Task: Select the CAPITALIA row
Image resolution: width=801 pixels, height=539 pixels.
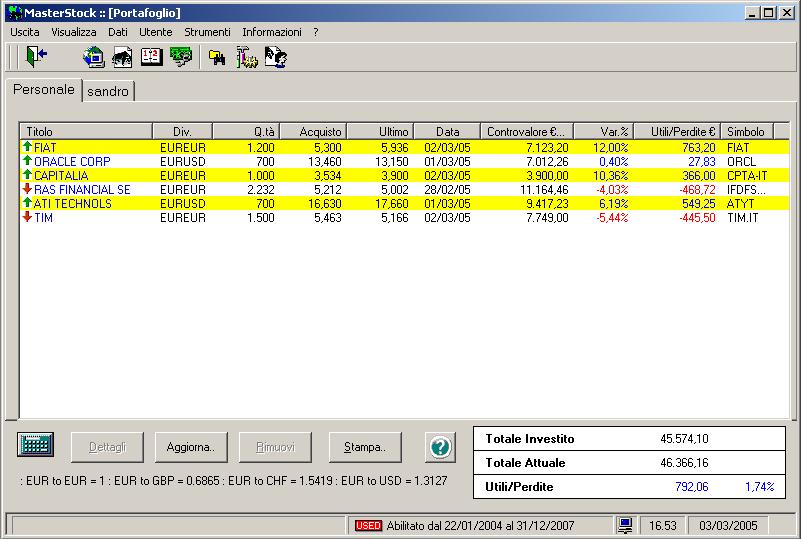Action: [405, 175]
